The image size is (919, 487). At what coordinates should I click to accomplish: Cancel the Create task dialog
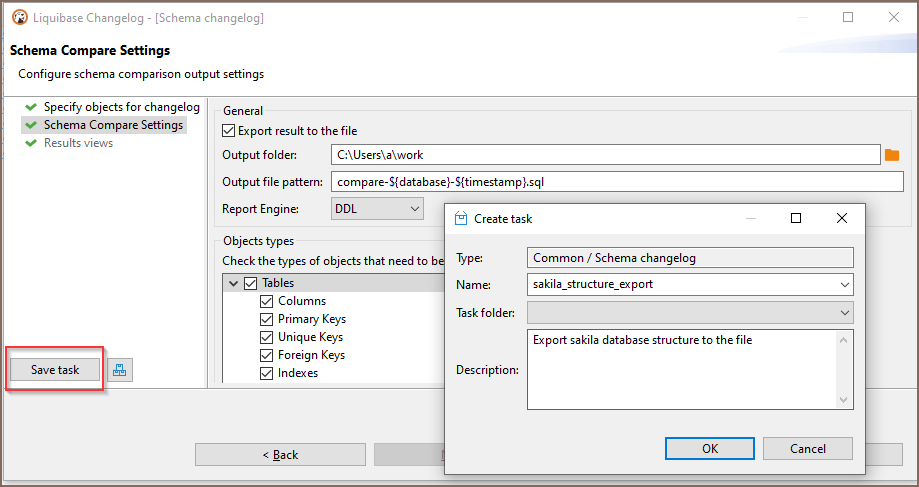[x=808, y=449]
